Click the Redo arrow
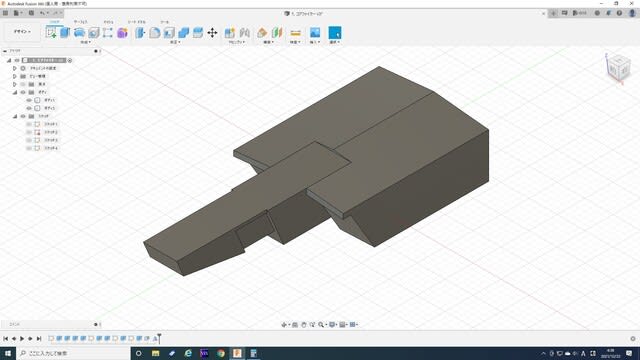 (x=56, y=13)
